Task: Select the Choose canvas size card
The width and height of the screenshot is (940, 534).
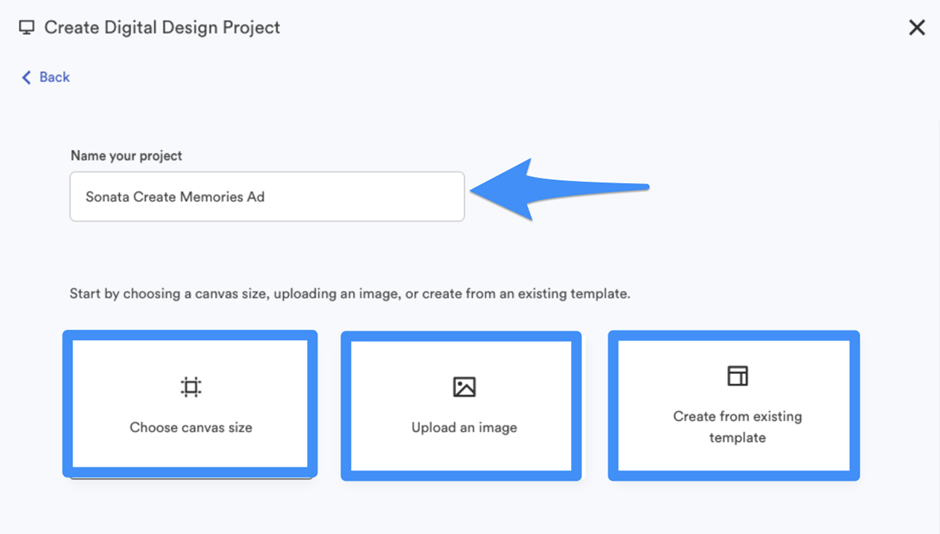Action: coord(190,404)
